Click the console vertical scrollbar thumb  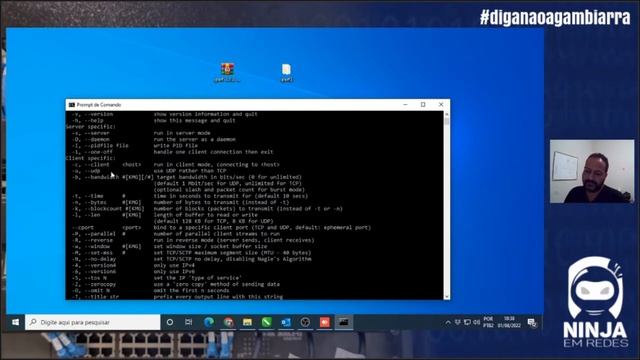click(x=447, y=121)
